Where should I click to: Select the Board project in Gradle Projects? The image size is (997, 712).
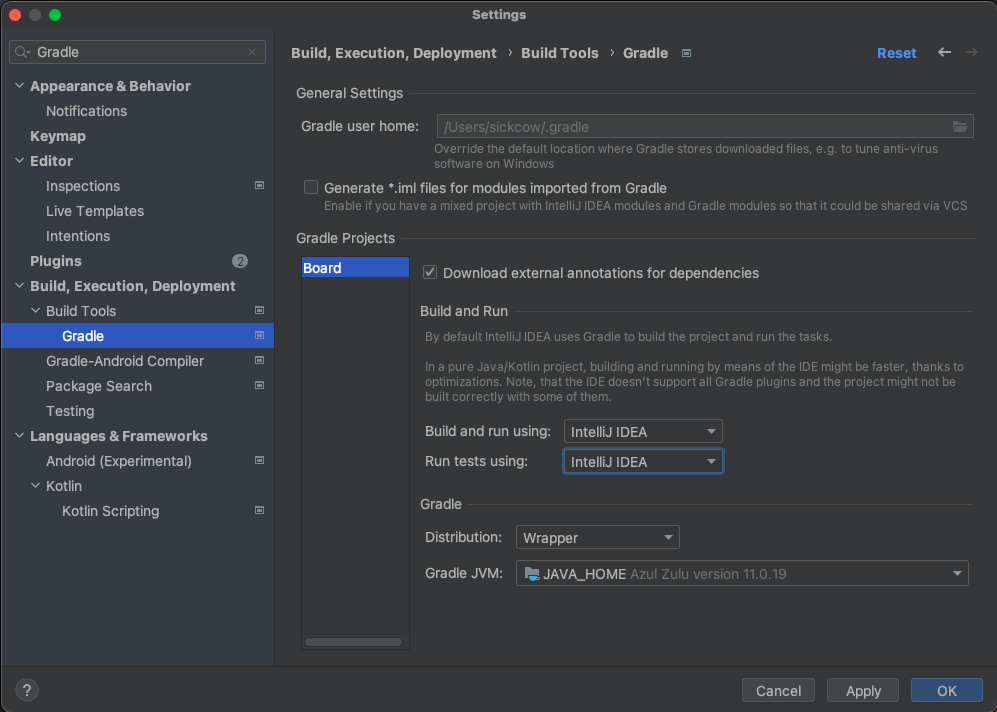point(355,268)
